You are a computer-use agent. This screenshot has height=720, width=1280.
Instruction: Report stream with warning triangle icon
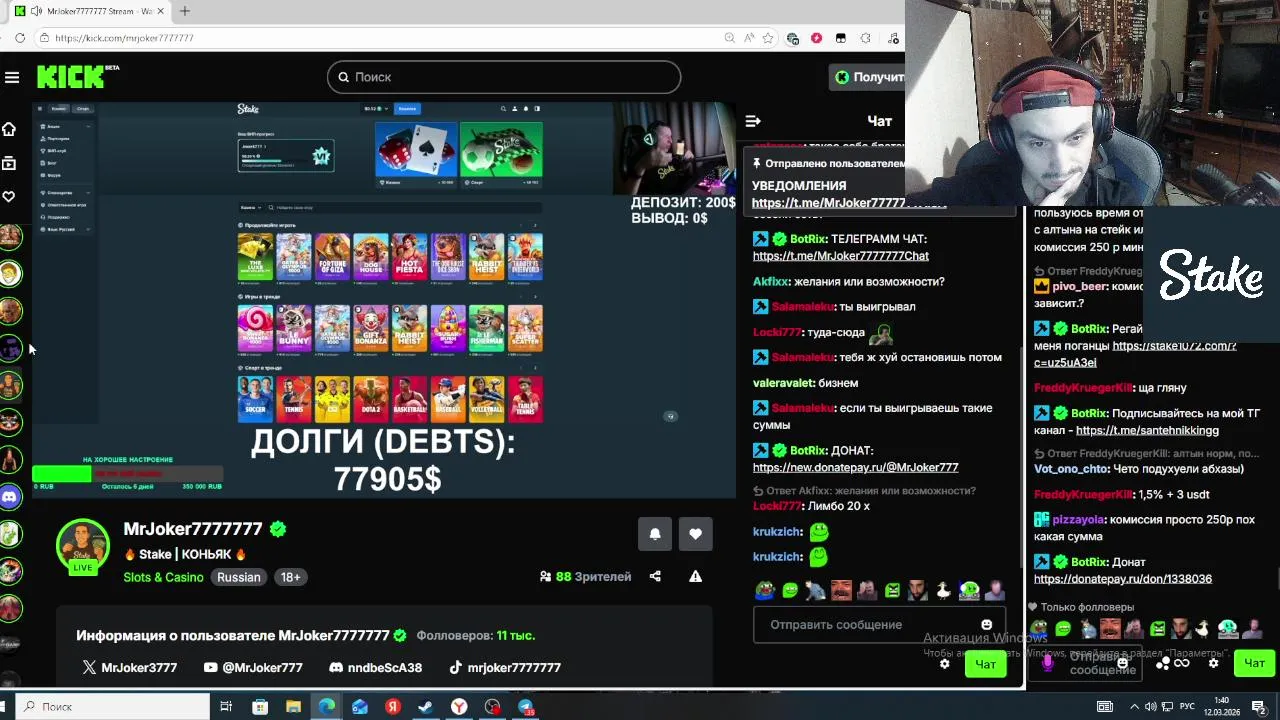click(695, 576)
